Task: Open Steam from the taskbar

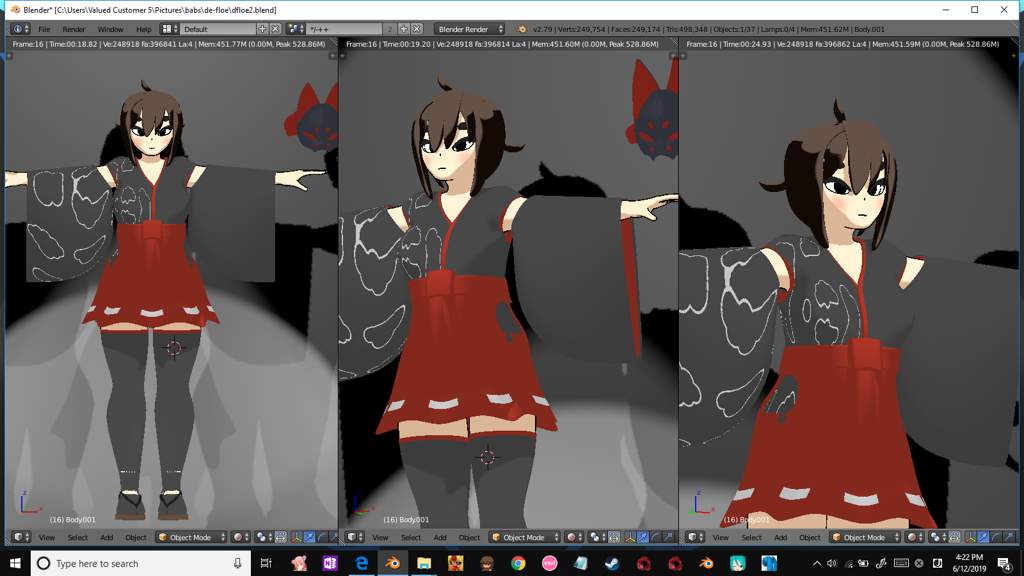Action: [611, 564]
